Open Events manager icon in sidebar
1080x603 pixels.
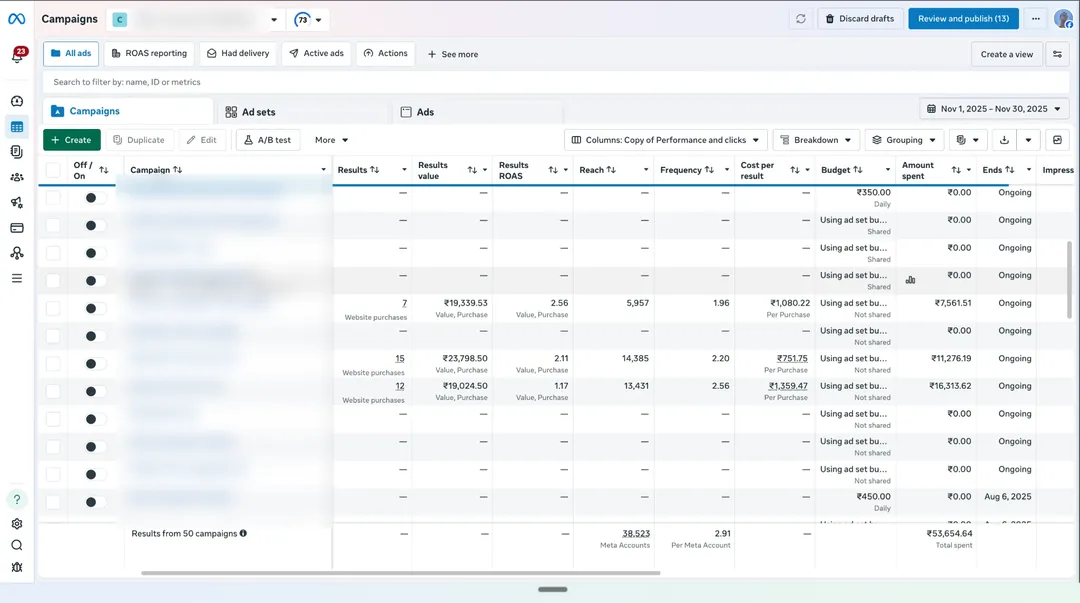(x=17, y=253)
